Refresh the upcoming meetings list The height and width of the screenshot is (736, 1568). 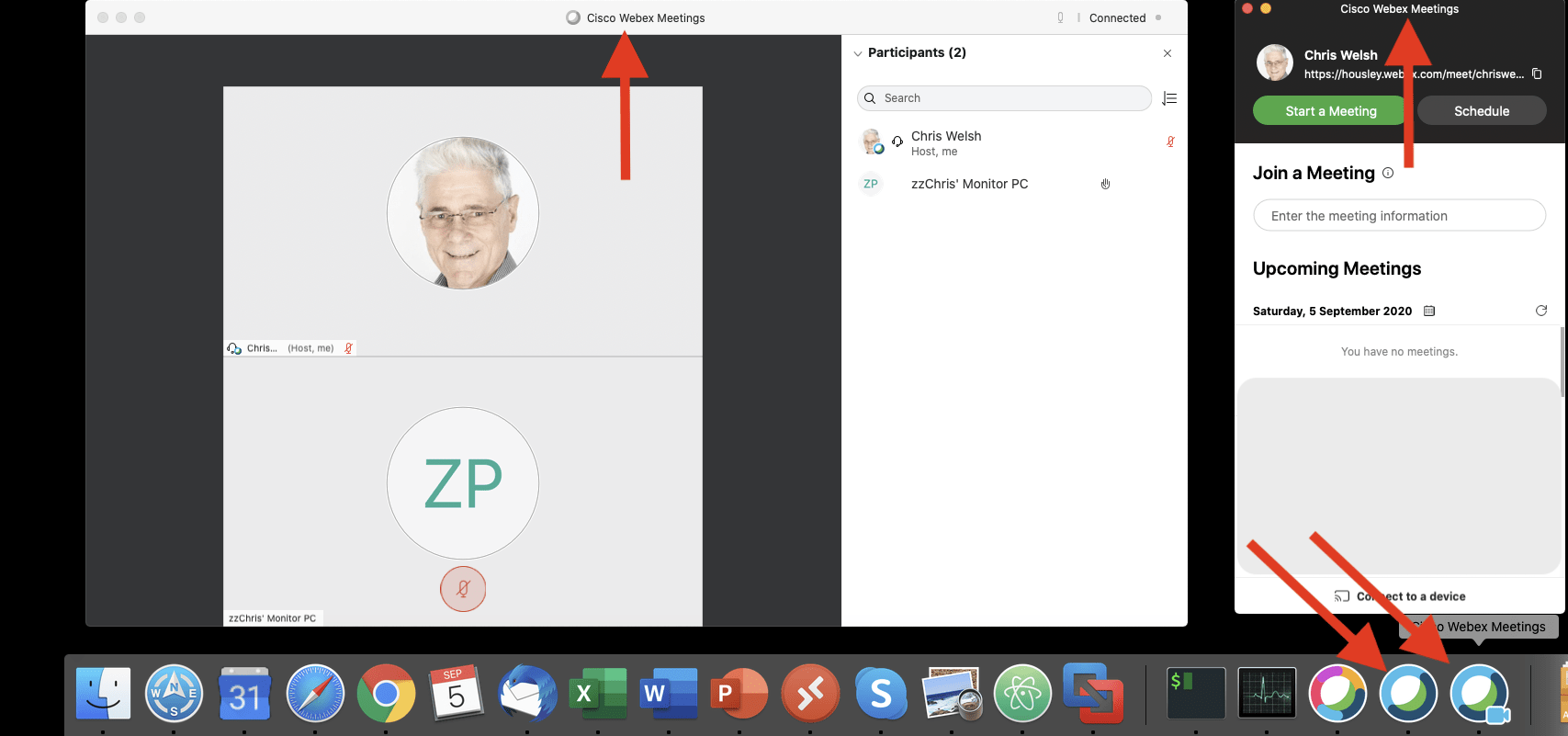tap(1541, 311)
